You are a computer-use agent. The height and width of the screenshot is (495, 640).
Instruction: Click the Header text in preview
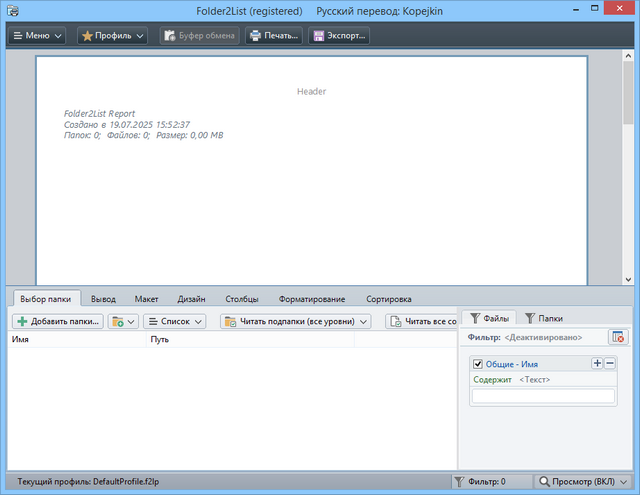pos(311,91)
